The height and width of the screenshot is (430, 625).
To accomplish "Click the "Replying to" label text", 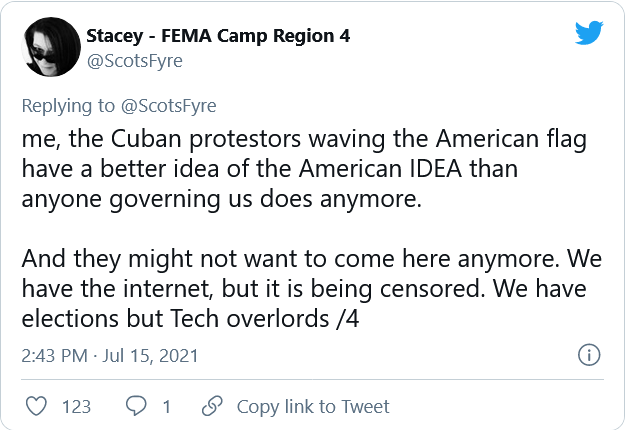I will 62,105.
